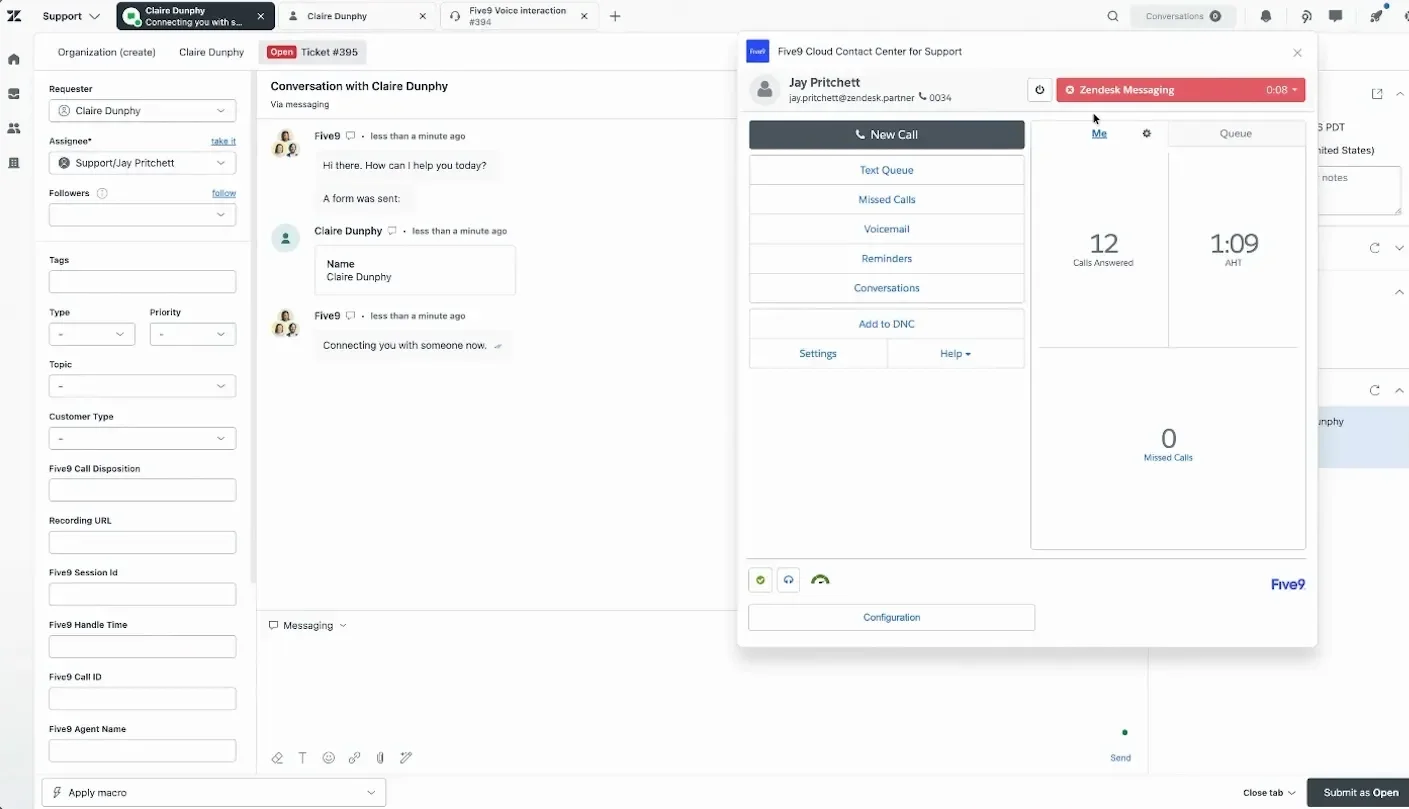The image size is (1409, 809).
Task: Open the Help dropdown in Five9 panel
Action: coord(955,354)
